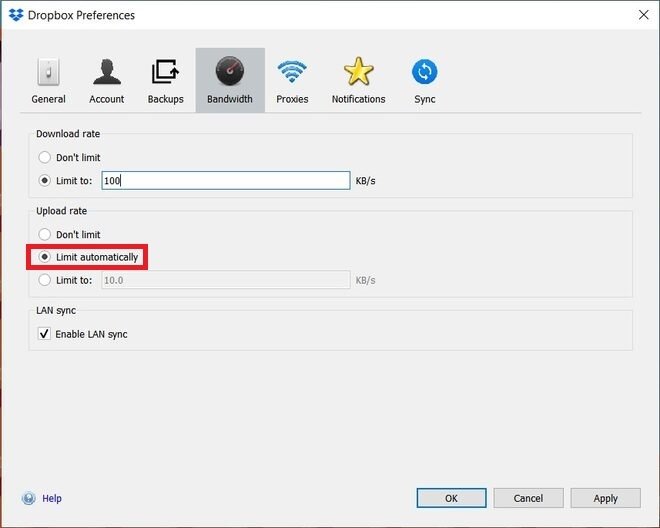Open the Backups preferences icon

point(165,72)
